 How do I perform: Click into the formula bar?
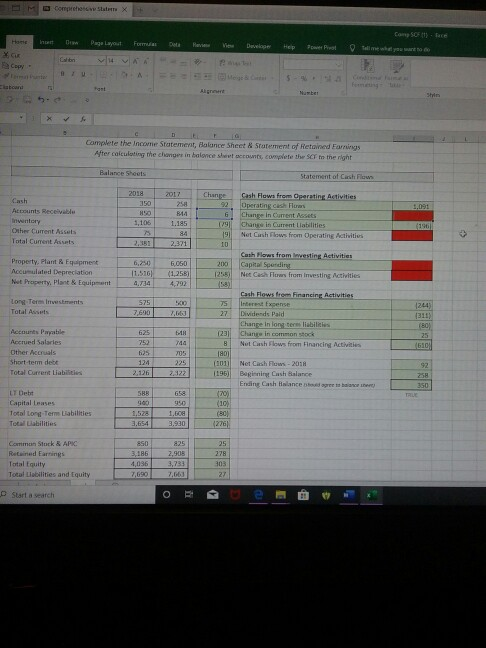pos(289,122)
